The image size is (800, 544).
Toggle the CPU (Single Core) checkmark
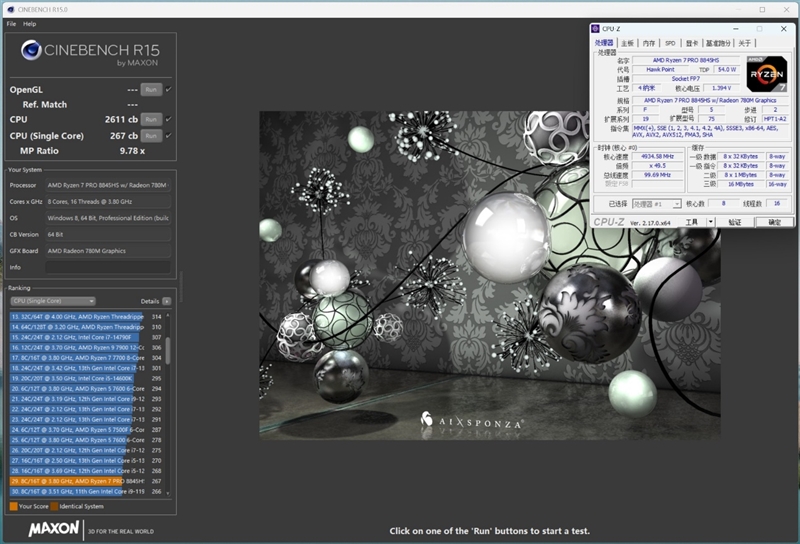coord(168,135)
